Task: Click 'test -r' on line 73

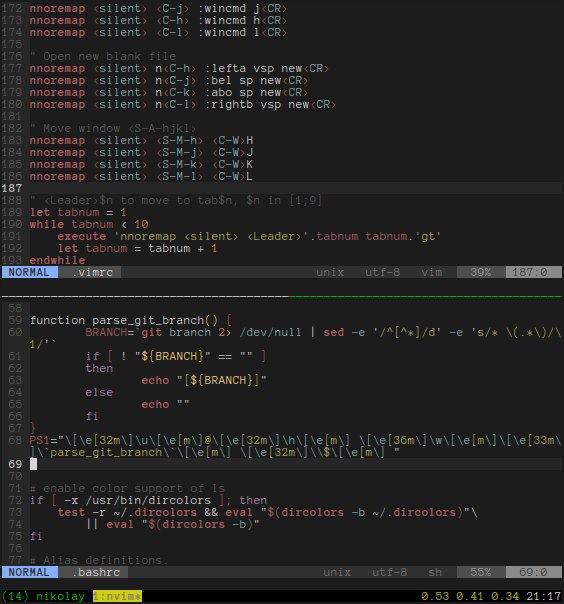Action: click(x=82, y=512)
